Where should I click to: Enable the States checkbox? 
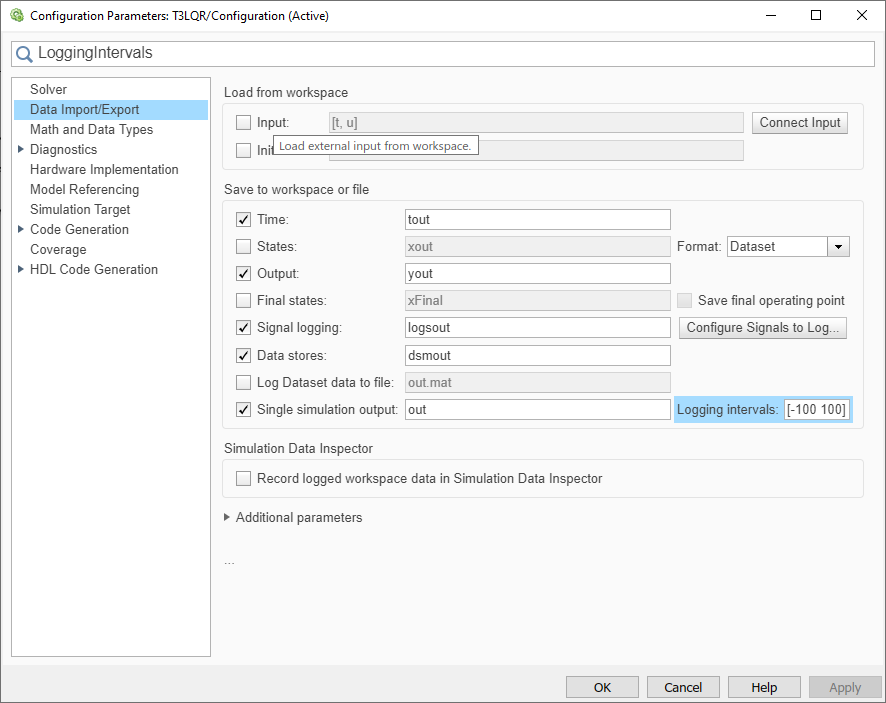pos(244,247)
